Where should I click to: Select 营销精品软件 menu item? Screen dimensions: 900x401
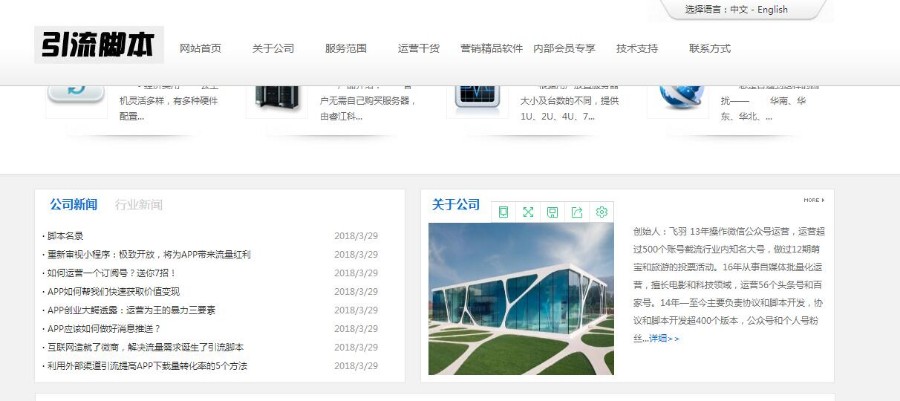491,49
